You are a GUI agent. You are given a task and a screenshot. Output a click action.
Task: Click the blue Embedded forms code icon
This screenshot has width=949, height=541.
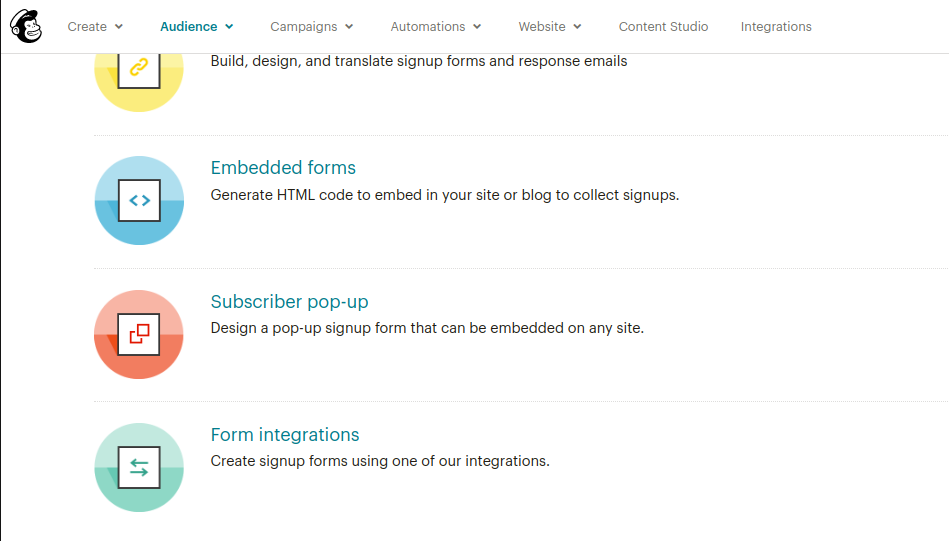tap(139, 200)
